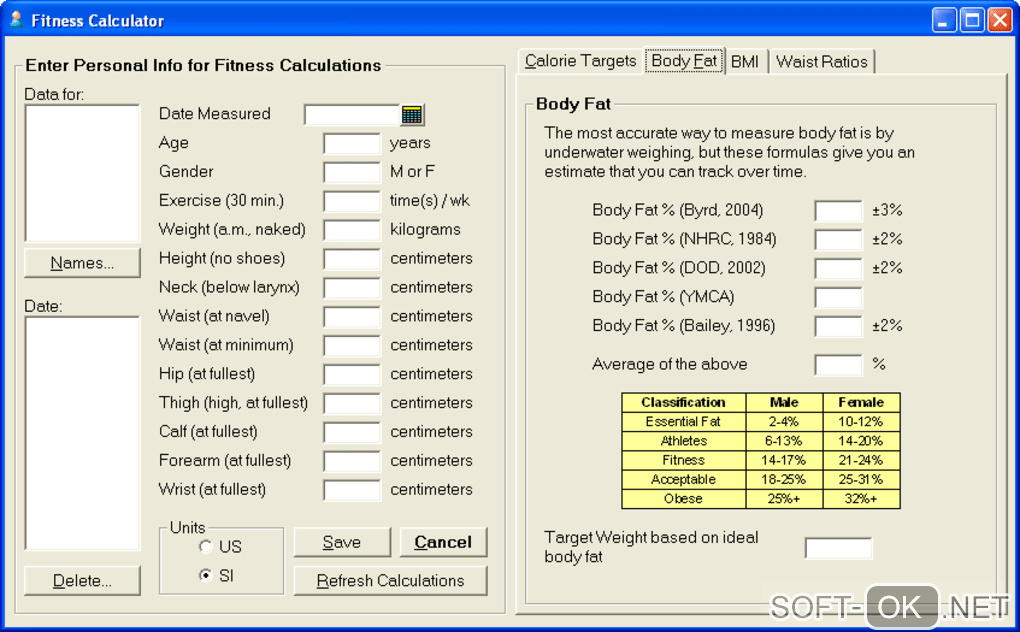Maximize the Fitness Calculator window

(x=972, y=20)
